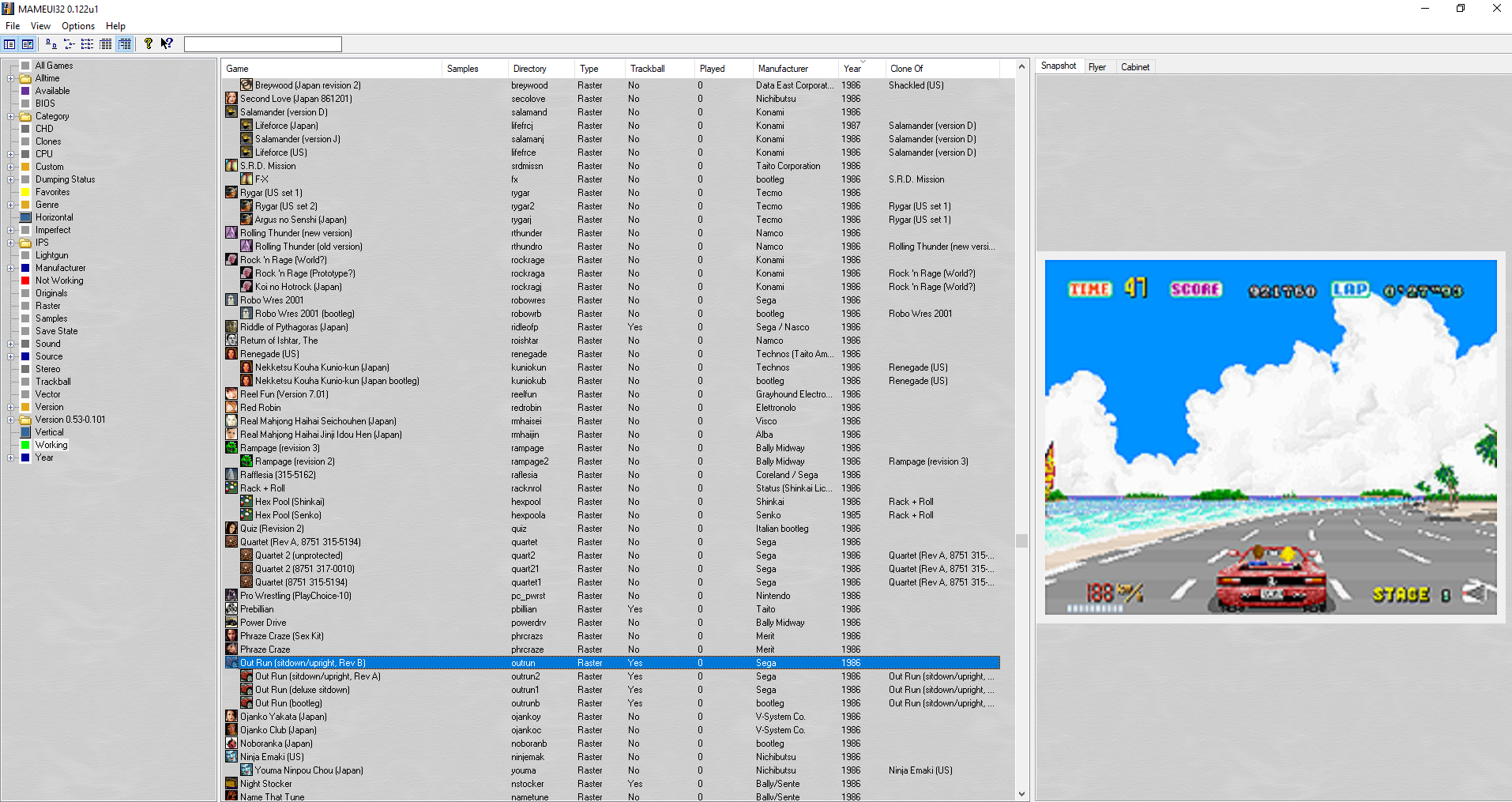This screenshot has height=802, width=1512.
Task: Expand the IPS folder node
Action: pos(10,243)
